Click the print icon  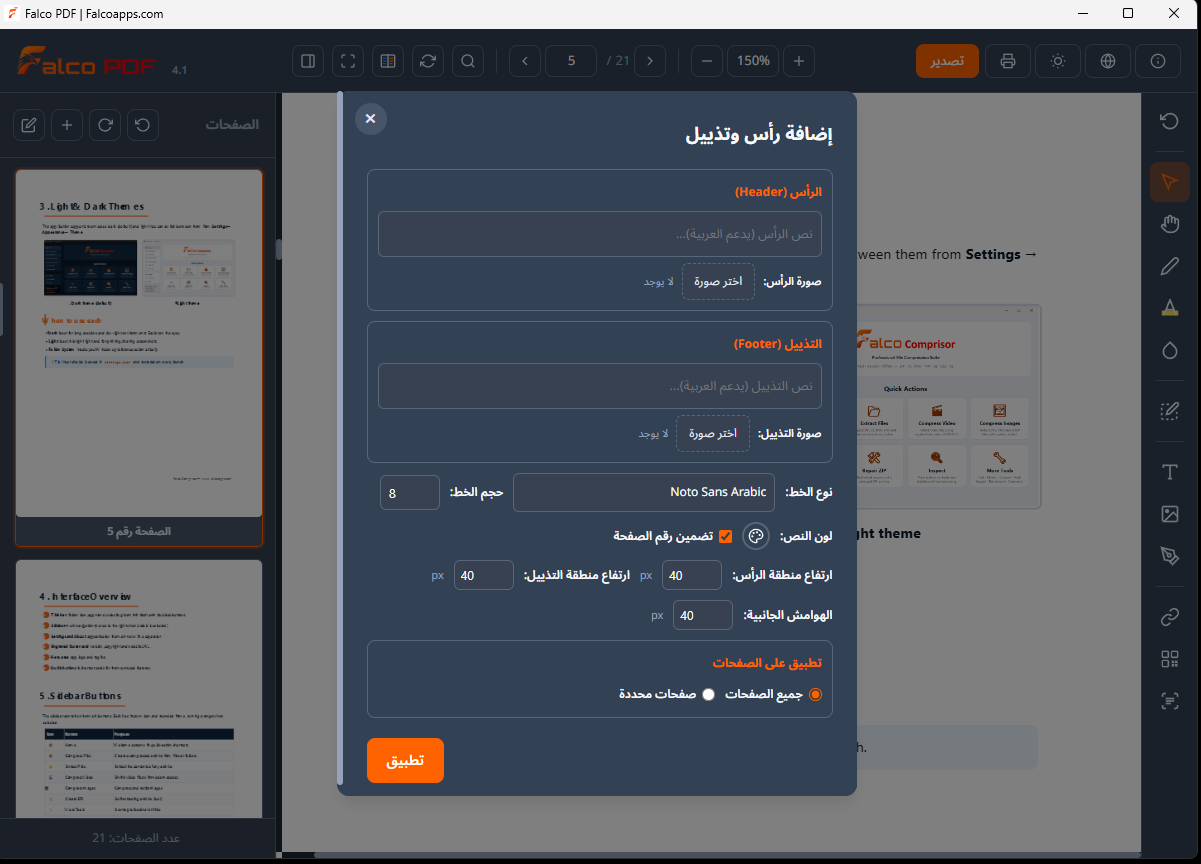(x=1008, y=61)
